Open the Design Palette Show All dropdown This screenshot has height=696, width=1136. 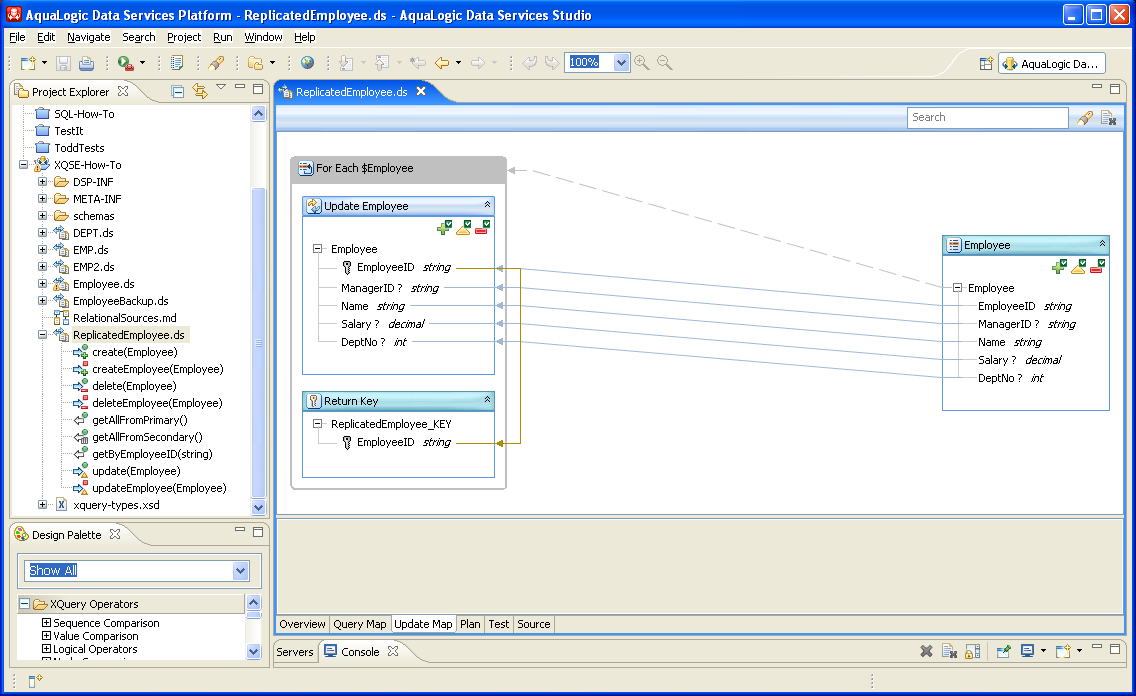coord(241,571)
